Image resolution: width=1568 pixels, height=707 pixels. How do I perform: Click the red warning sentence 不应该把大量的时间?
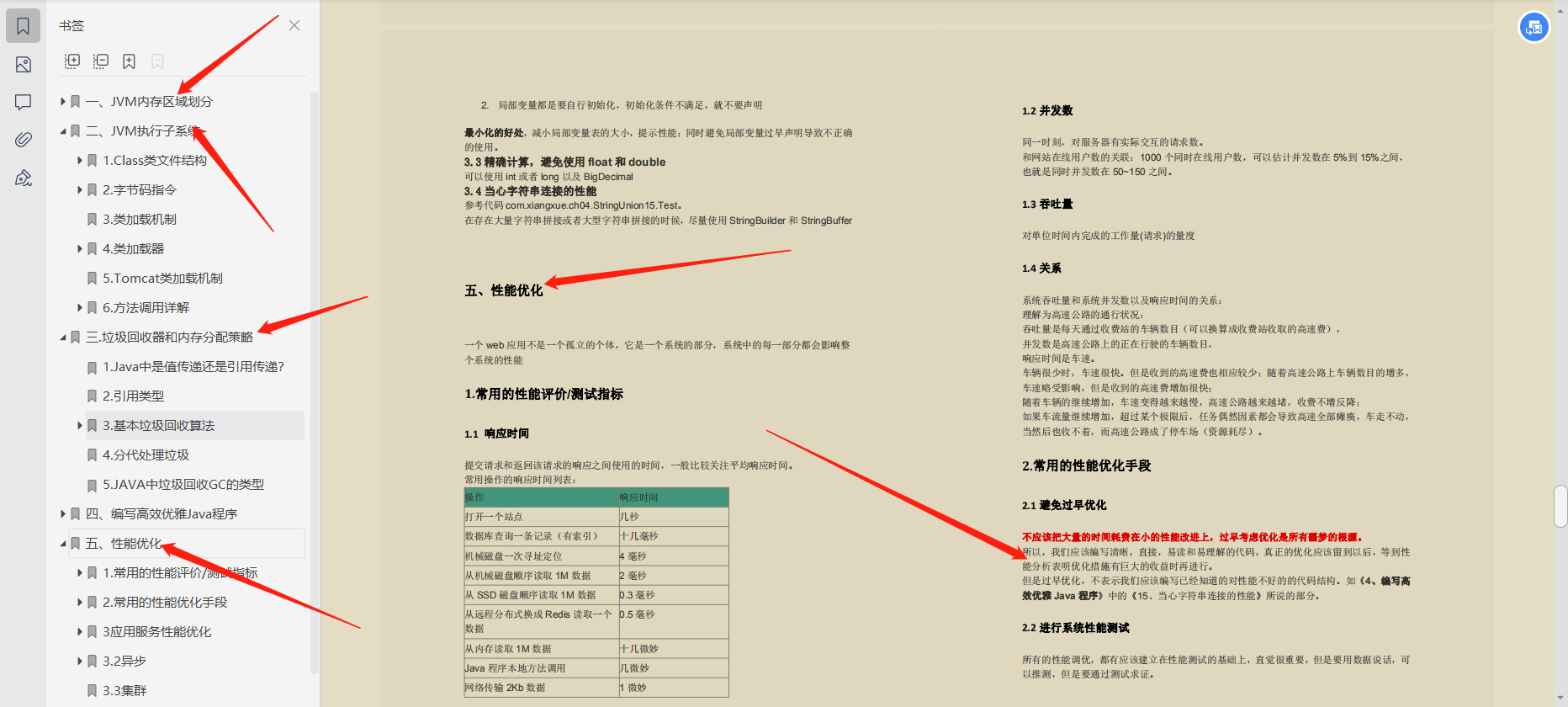pos(1192,537)
